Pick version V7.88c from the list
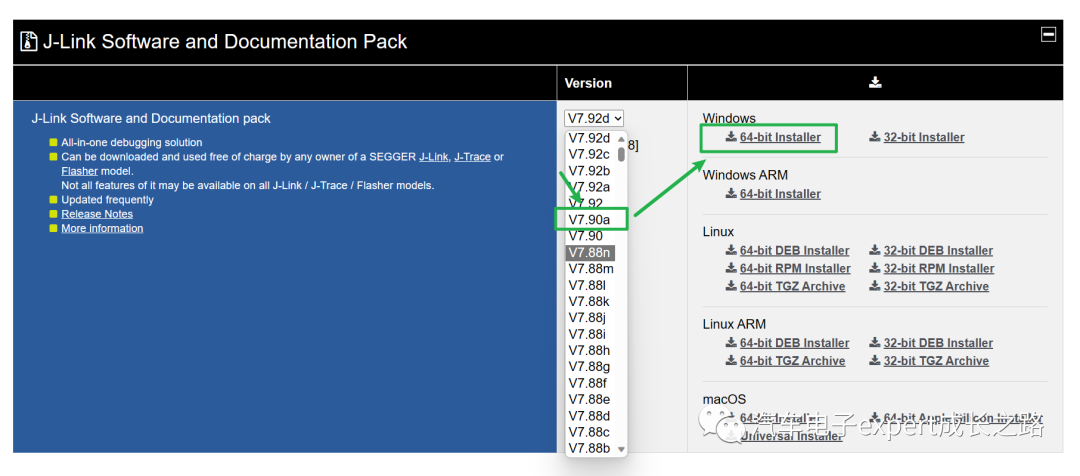This screenshot has width=1080, height=476. click(590, 433)
